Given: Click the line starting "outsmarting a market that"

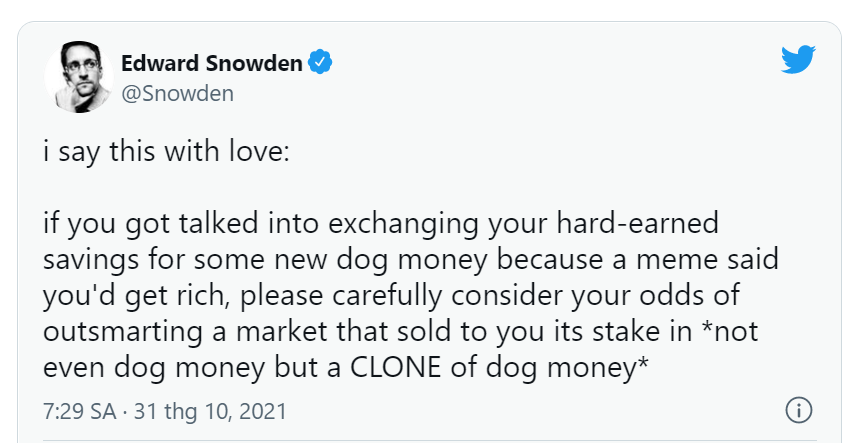Looking at the screenshot, I should pos(401,332).
